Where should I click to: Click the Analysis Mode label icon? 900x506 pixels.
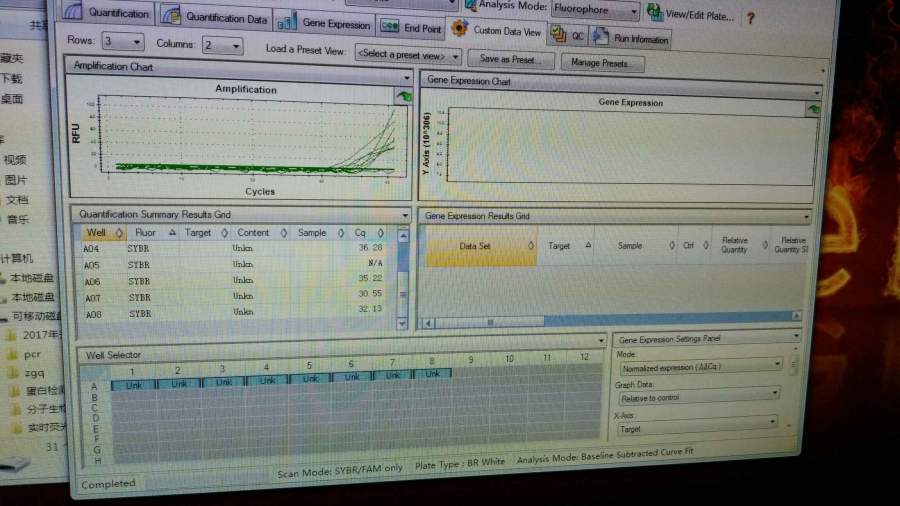[470, 5]
